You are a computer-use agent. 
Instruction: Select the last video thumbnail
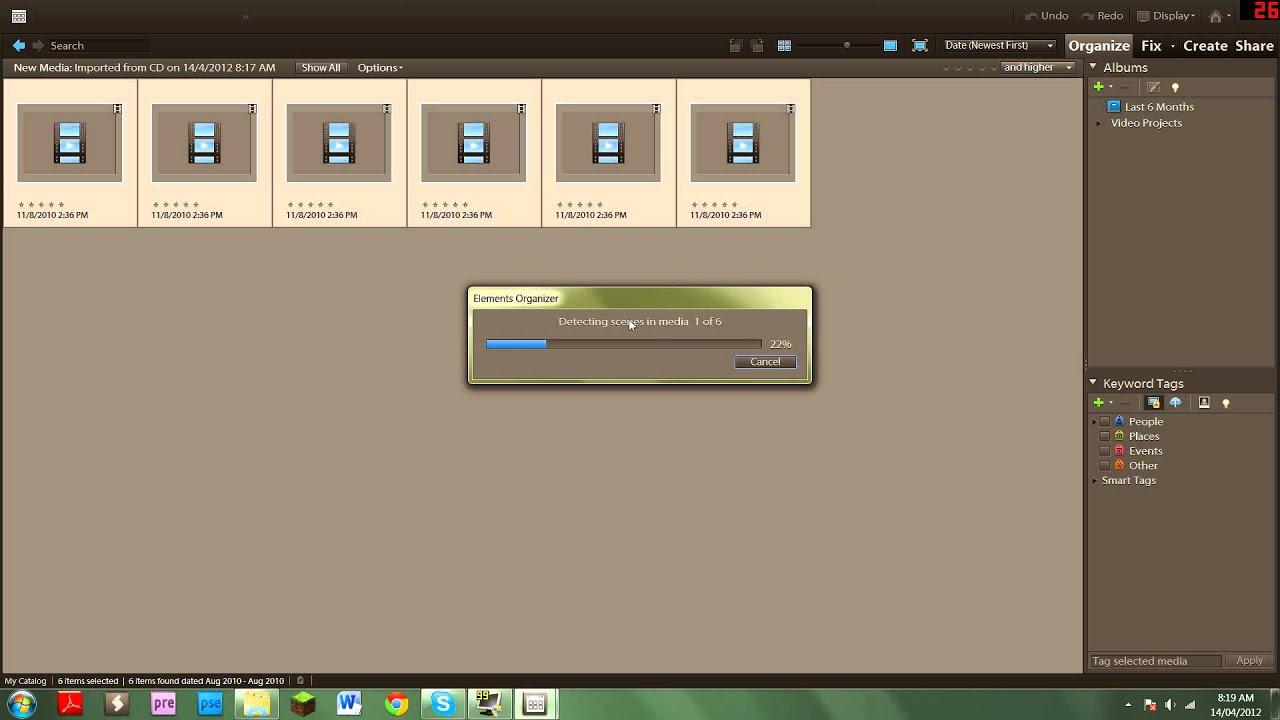point(743,143)
